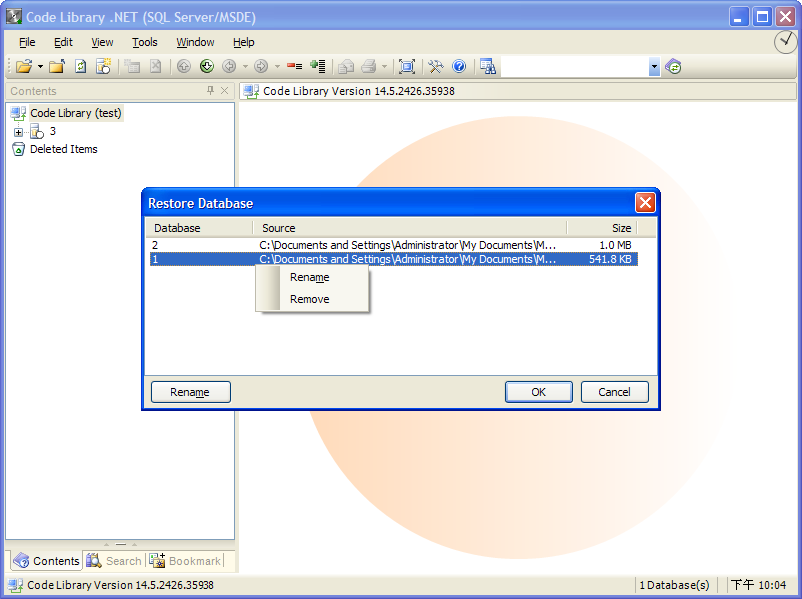This screenshot has height=599, width=802.
Task: Click the greyed right arrow forward icon
Action: pyautogui.click(x=261, y=66)
